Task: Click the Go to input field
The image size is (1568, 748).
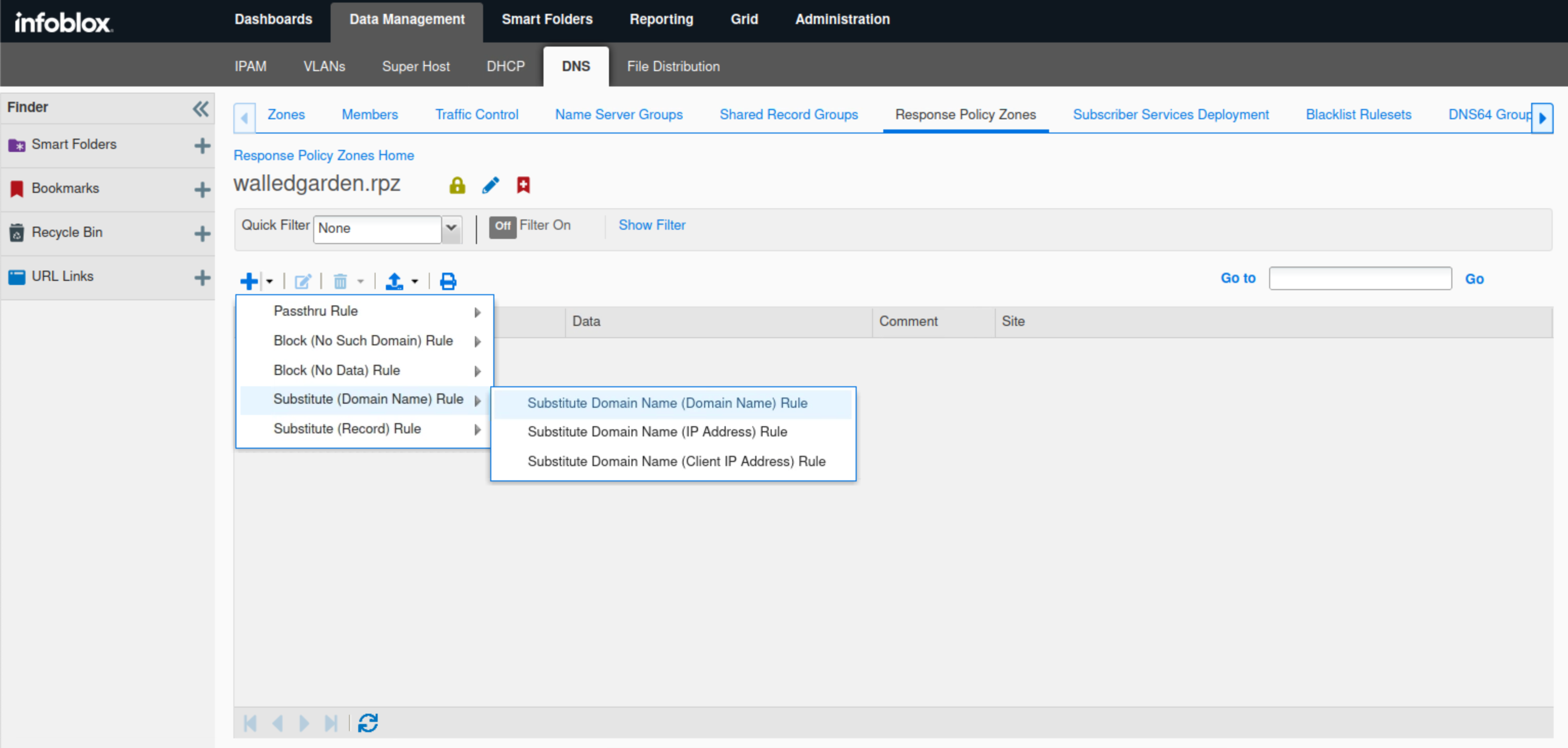Action: (x=1360, y=278)
